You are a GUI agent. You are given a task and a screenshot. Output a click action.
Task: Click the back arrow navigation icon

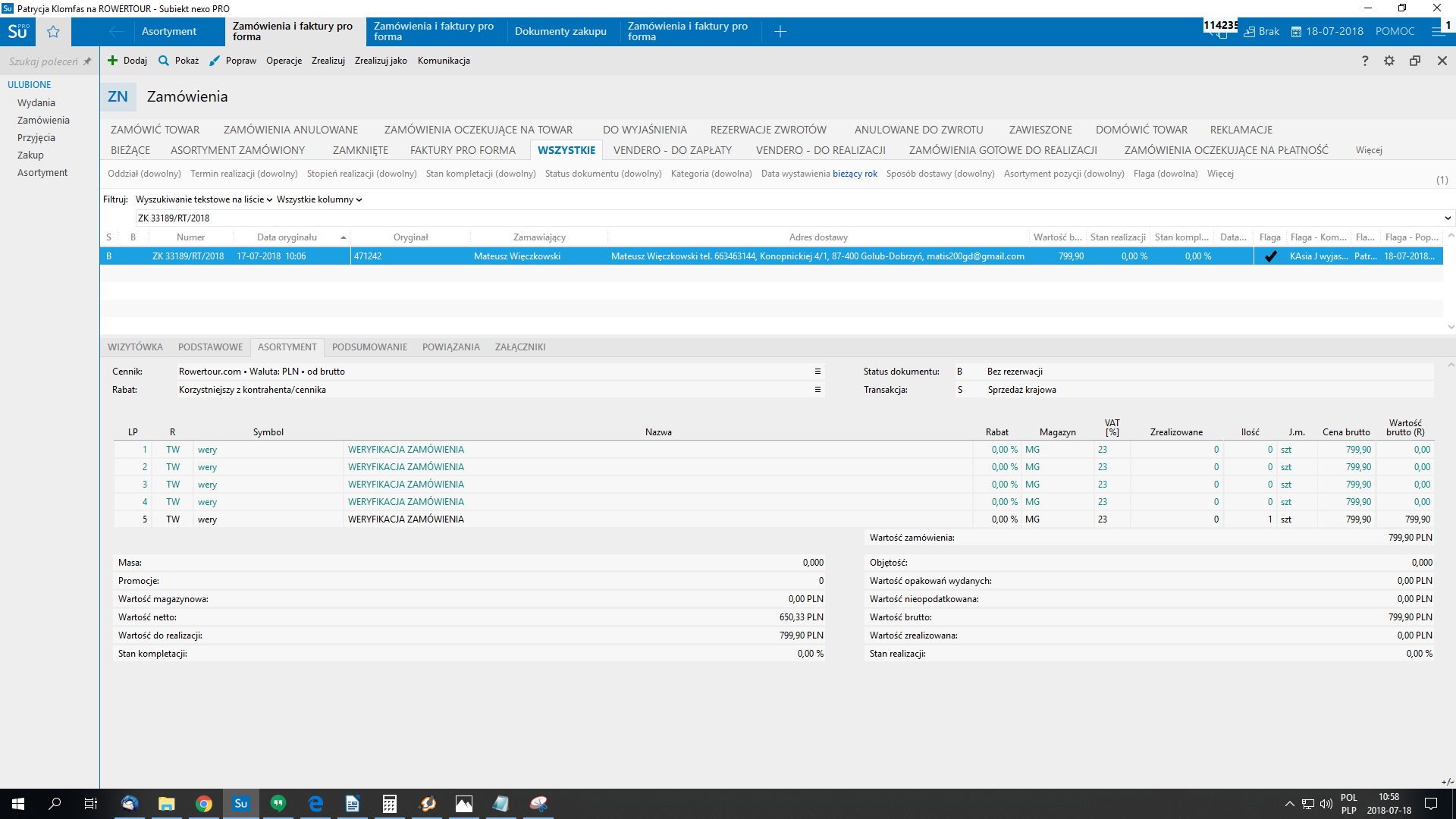click(x=116, y=32)
